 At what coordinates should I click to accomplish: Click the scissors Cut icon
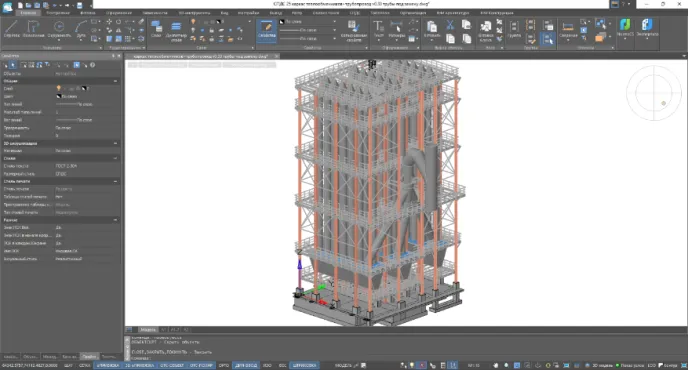coord(450,25)
